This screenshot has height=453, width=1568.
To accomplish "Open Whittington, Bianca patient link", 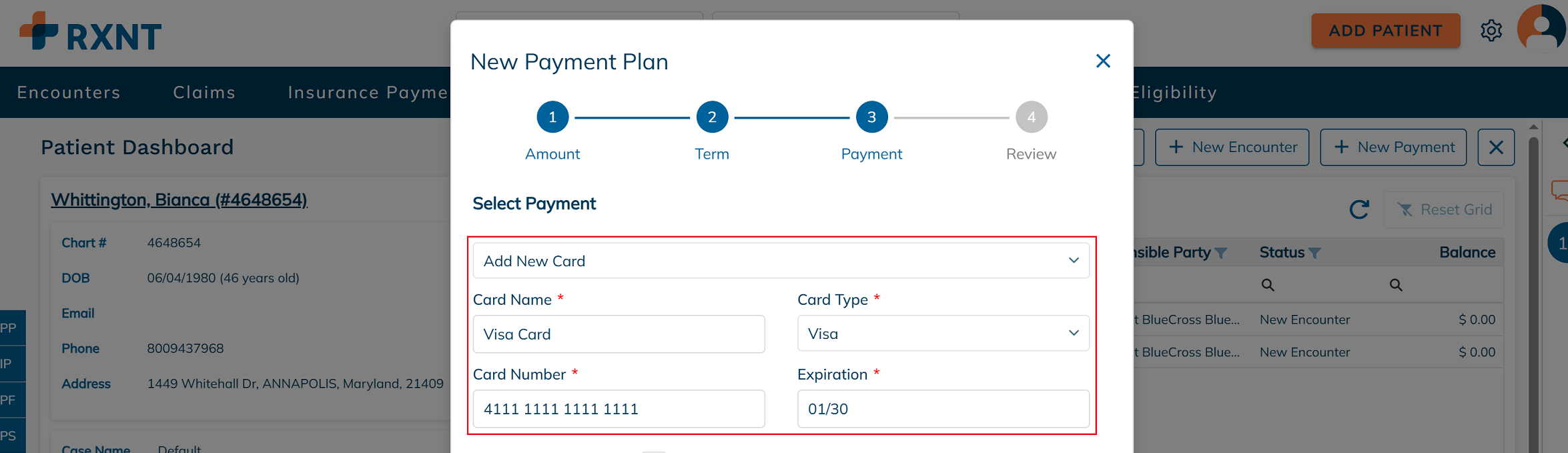I will coord(179,199).
